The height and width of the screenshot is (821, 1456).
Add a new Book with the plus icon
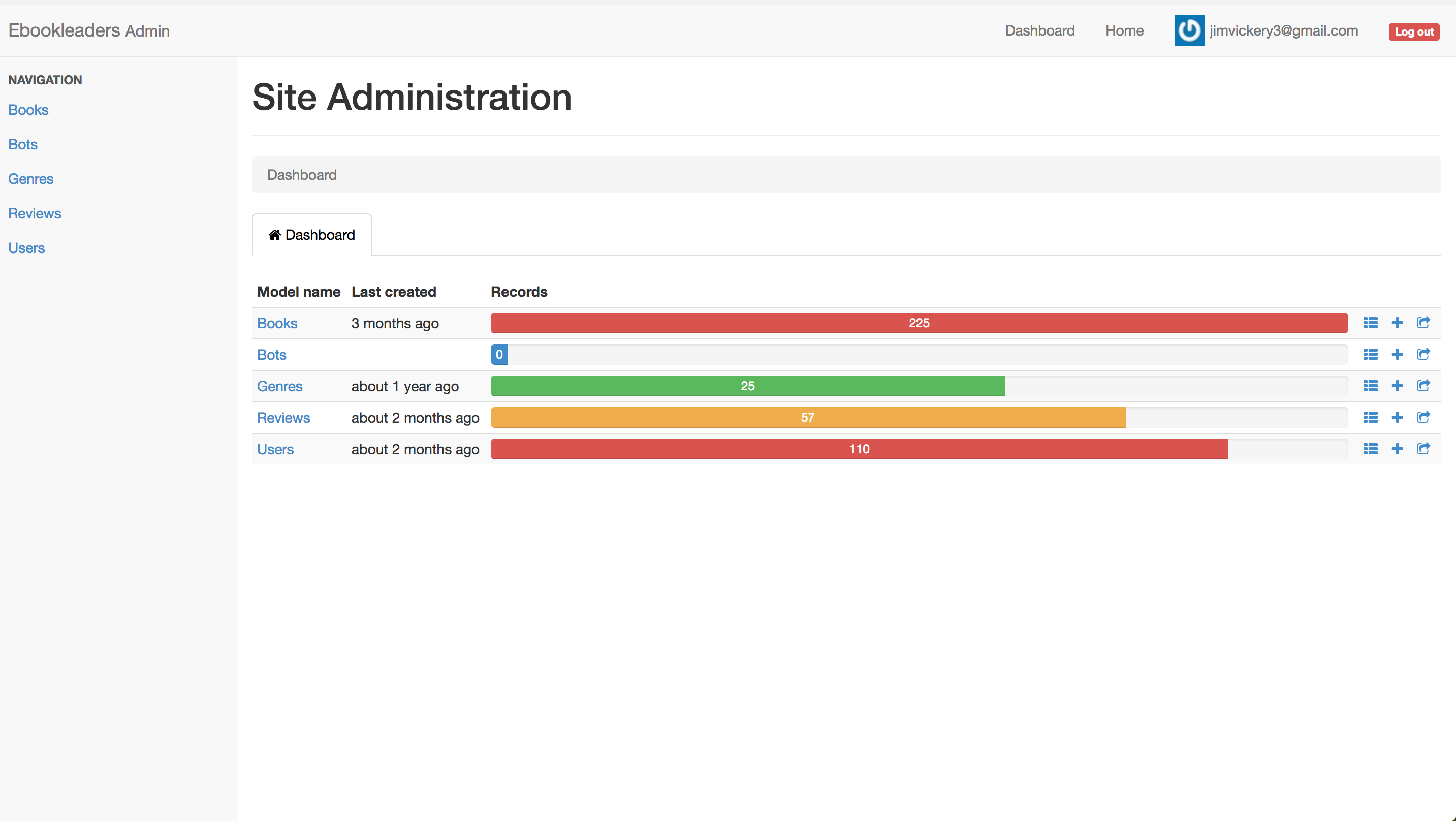pyautogui.click(x=1397, y=323)
